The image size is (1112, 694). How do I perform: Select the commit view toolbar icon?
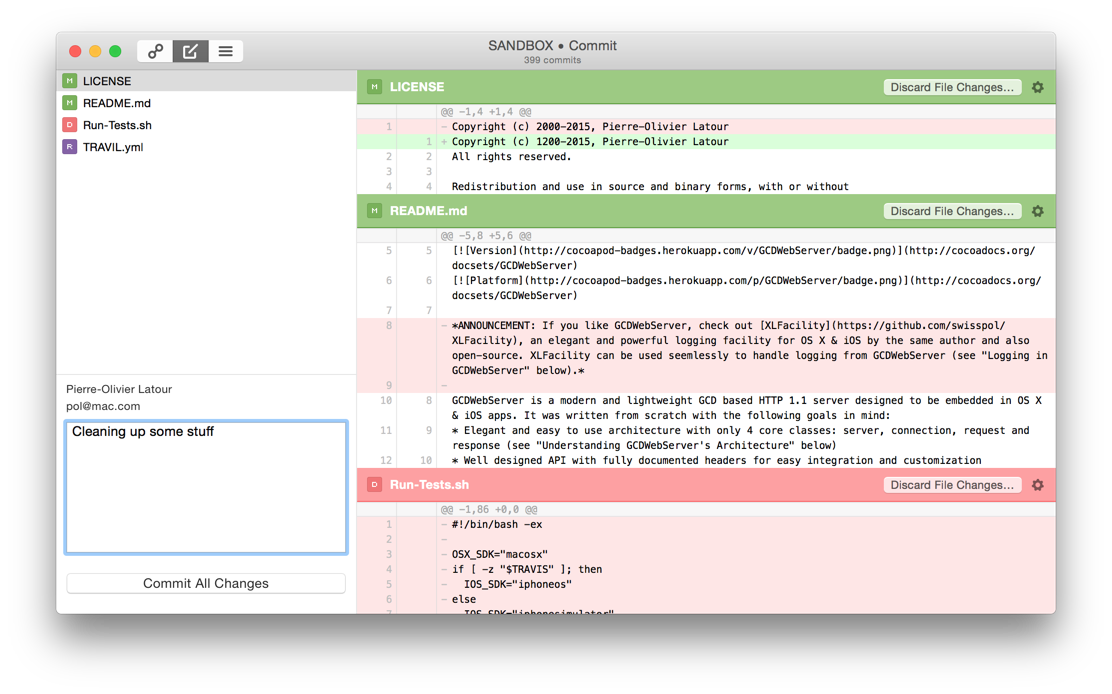coord(190,51)
